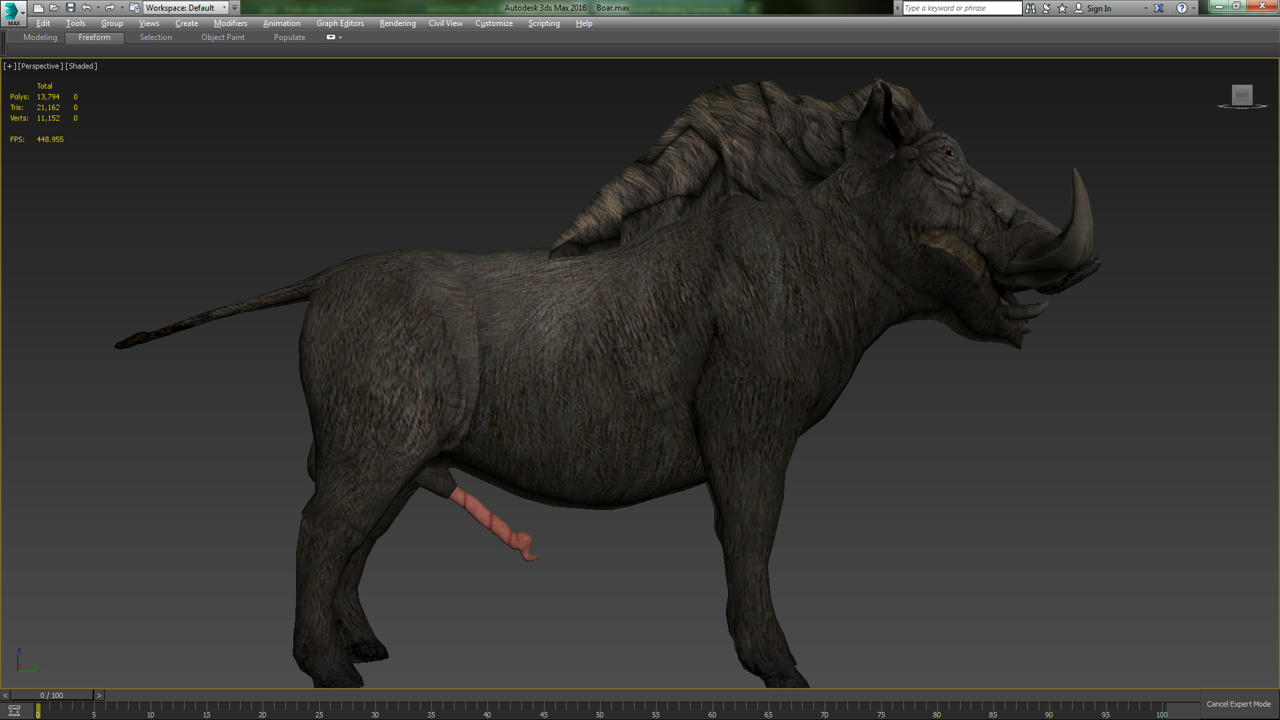Open the Animation menu
1280x720 pixels.
[282, 23]
